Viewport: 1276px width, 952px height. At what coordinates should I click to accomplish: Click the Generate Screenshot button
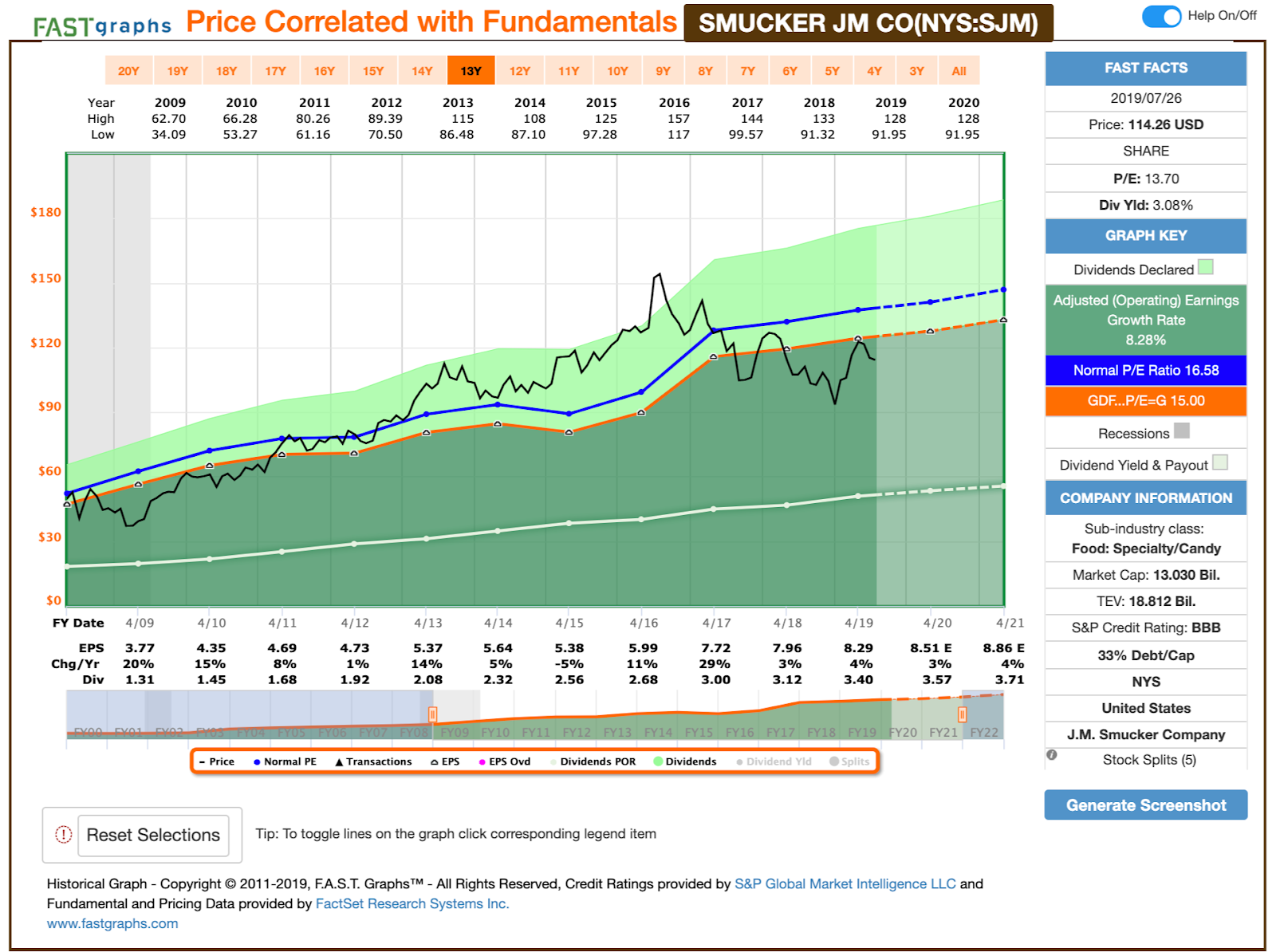(x=1146, y=805)
